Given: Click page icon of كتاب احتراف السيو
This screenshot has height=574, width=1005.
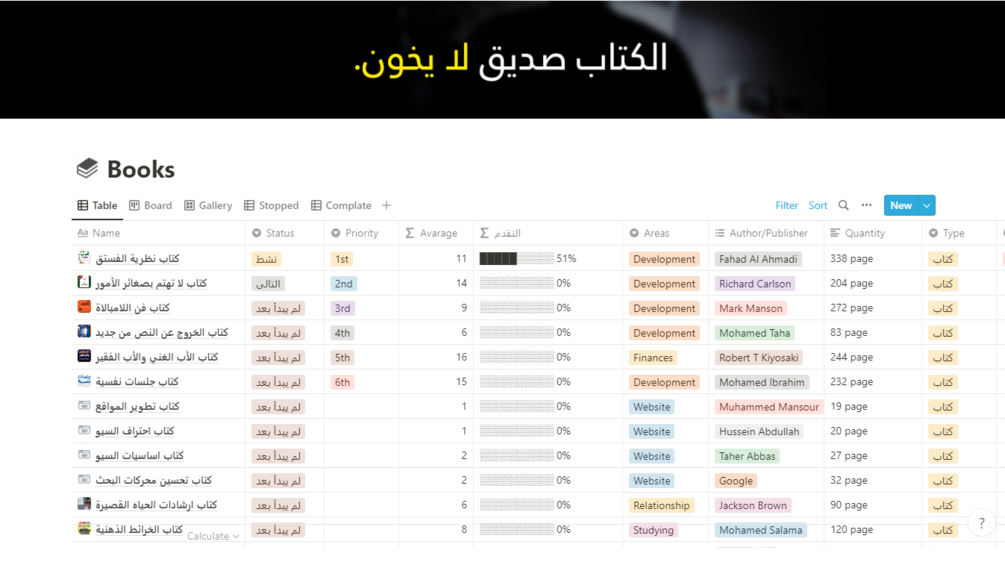Looking at the screenshot, I should click(x=84, y=430).
